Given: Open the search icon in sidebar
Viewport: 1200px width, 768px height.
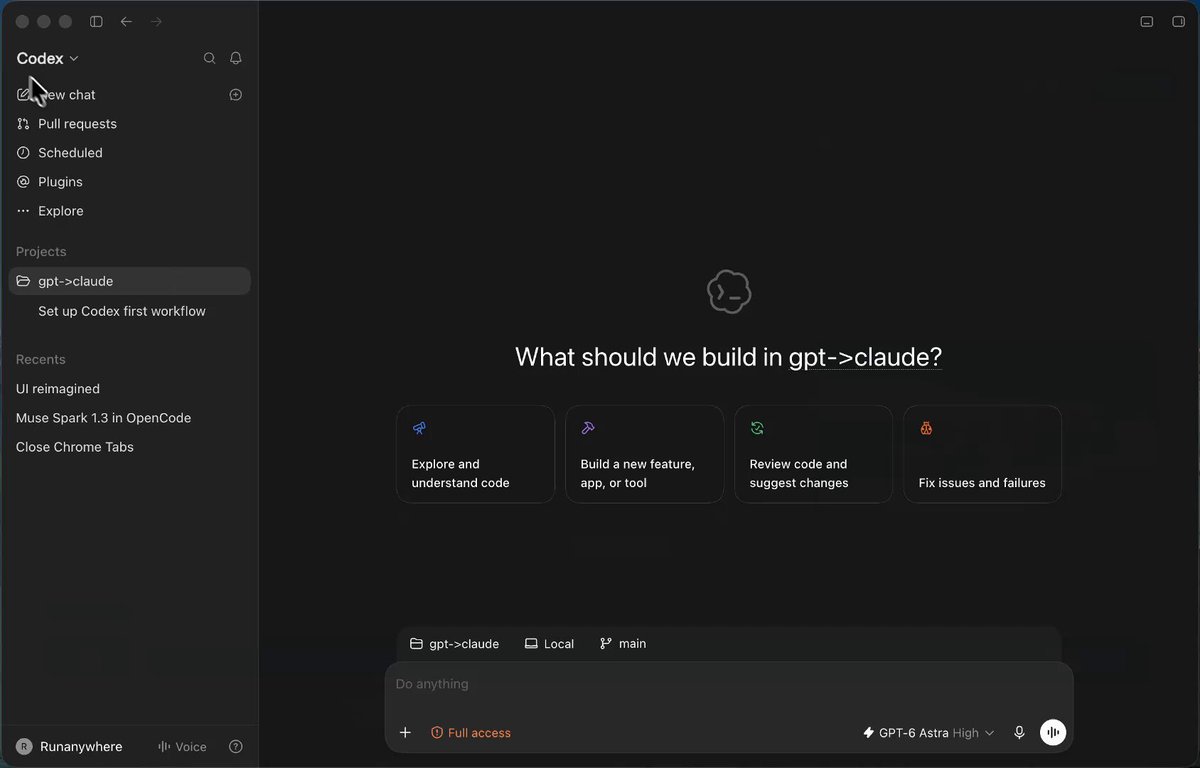Looking at the screenshot, I should tap(210, 58).
